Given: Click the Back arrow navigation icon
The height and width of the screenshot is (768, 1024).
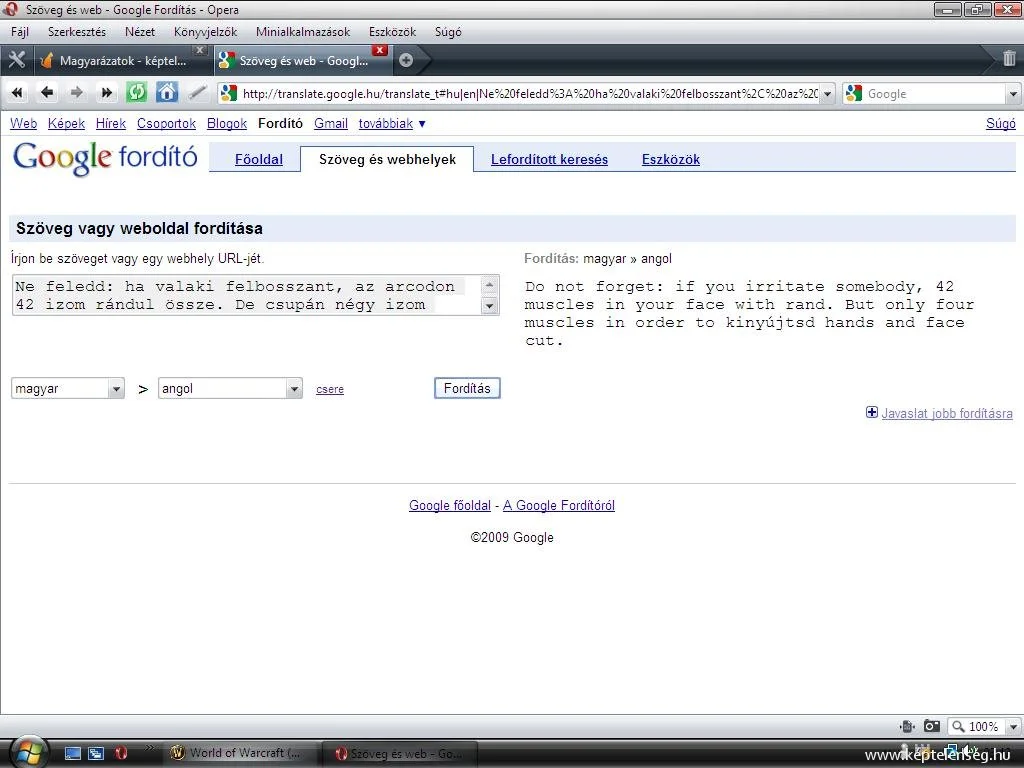Looking at the screenshot, I should pos(47,93).
